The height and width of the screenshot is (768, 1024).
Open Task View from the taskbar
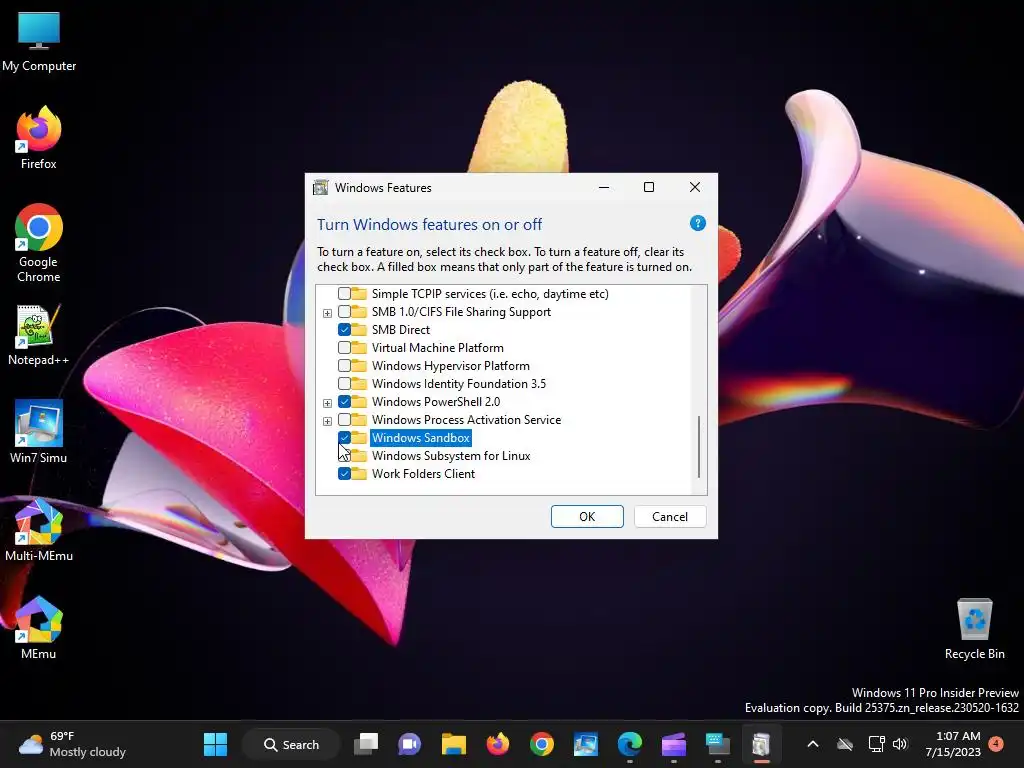click(366, 744)
